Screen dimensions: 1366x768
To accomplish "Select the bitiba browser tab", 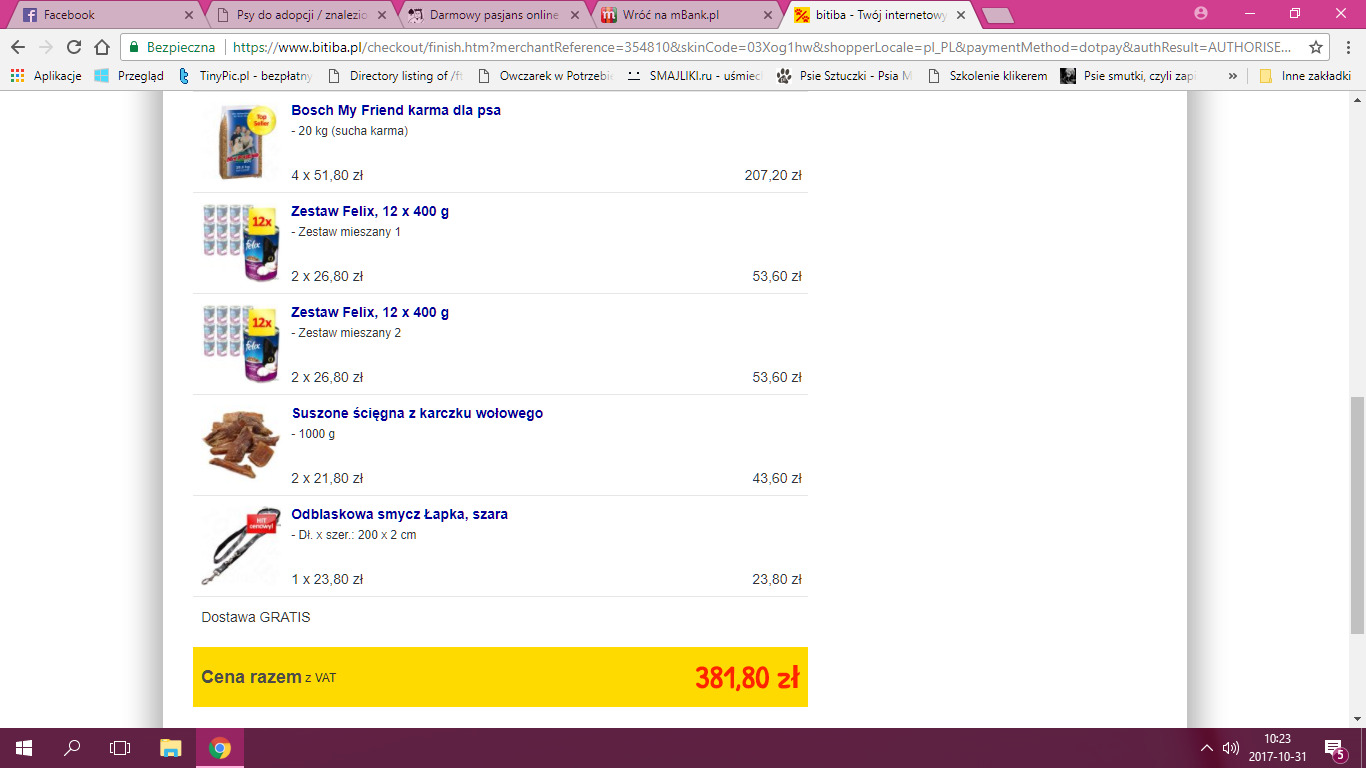I will pyautogui.click(x=879, y=15).
